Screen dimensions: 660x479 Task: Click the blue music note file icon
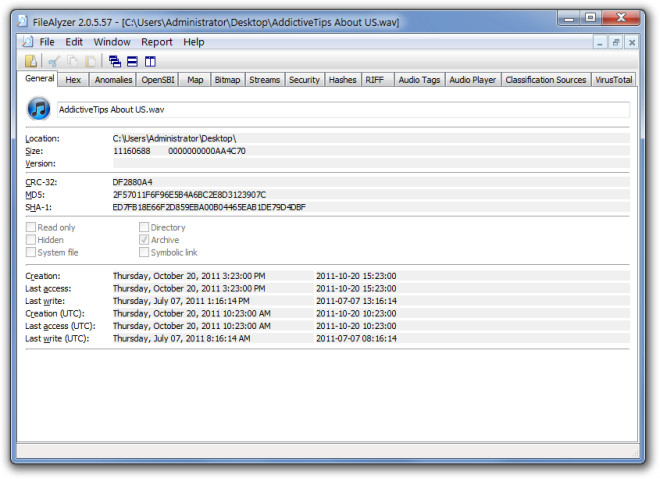tap(39, 109)
